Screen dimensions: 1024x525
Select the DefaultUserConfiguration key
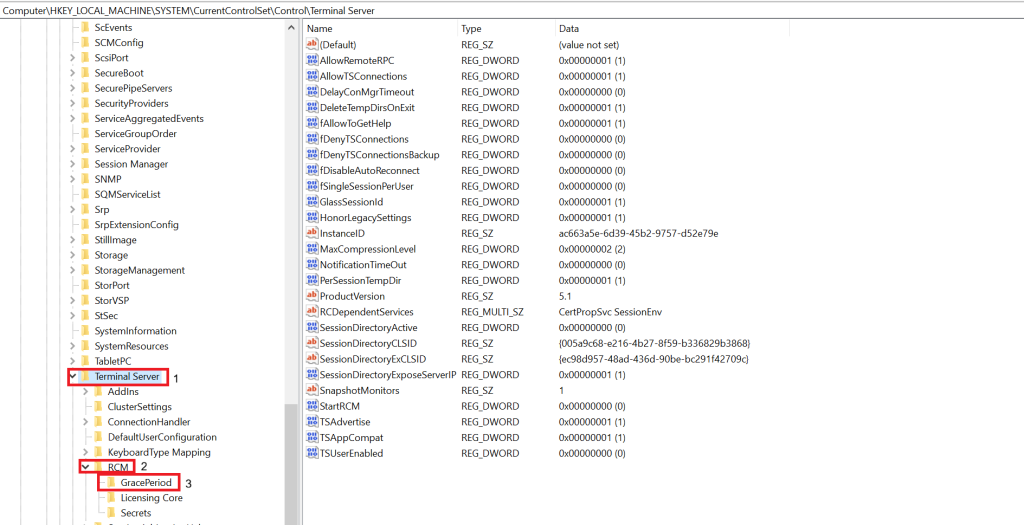pos(162,437)
